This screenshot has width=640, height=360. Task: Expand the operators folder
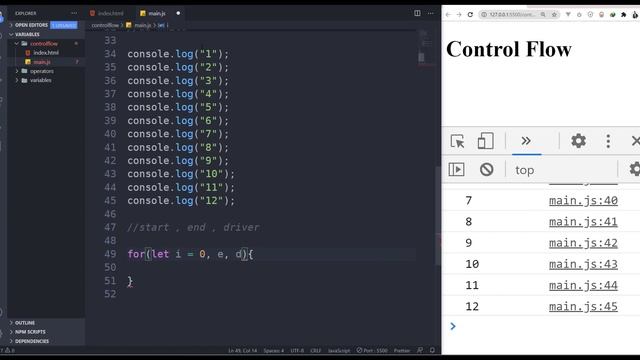(x=41, y=71)
